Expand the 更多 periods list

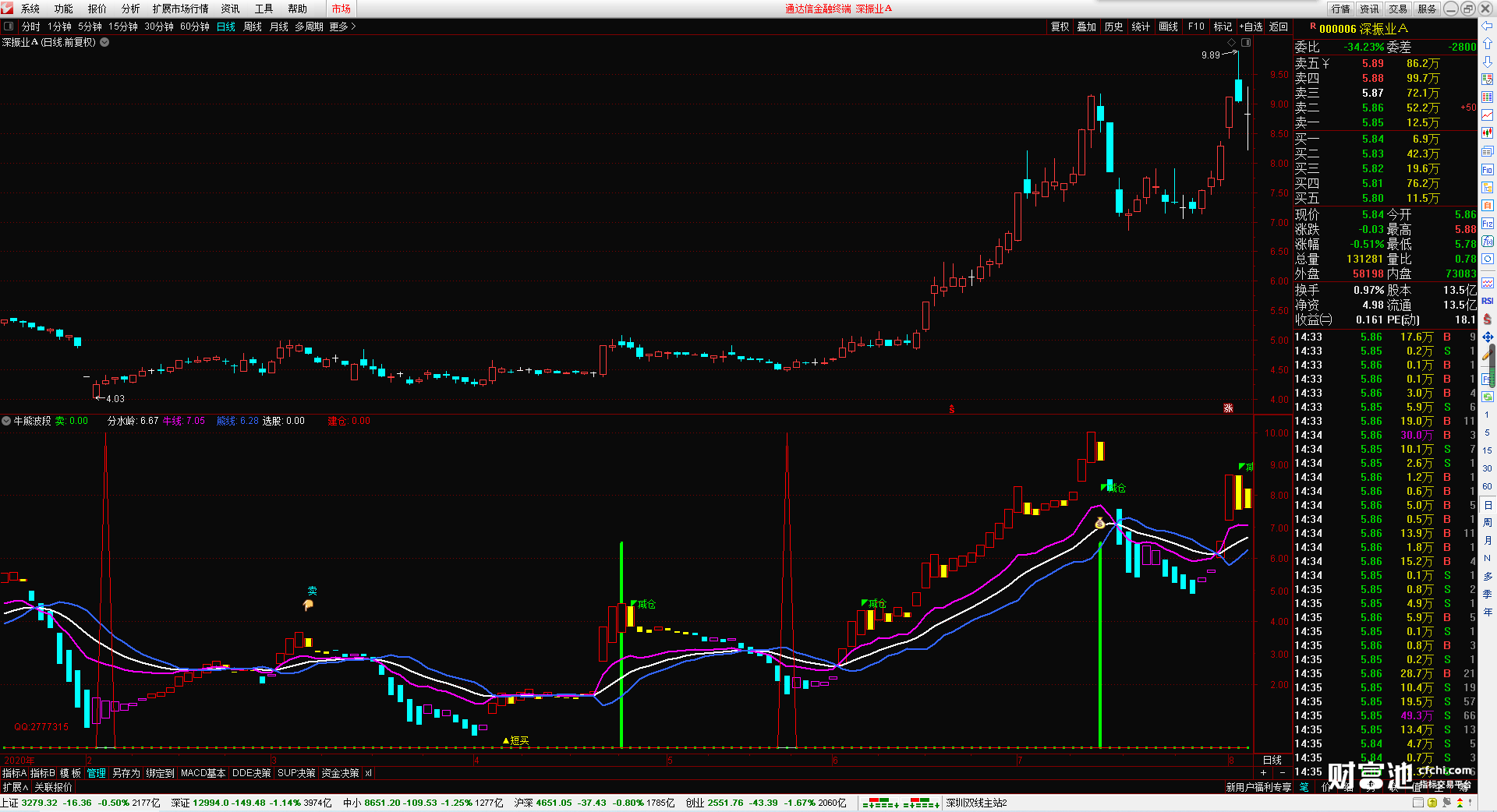click(342, 26)
